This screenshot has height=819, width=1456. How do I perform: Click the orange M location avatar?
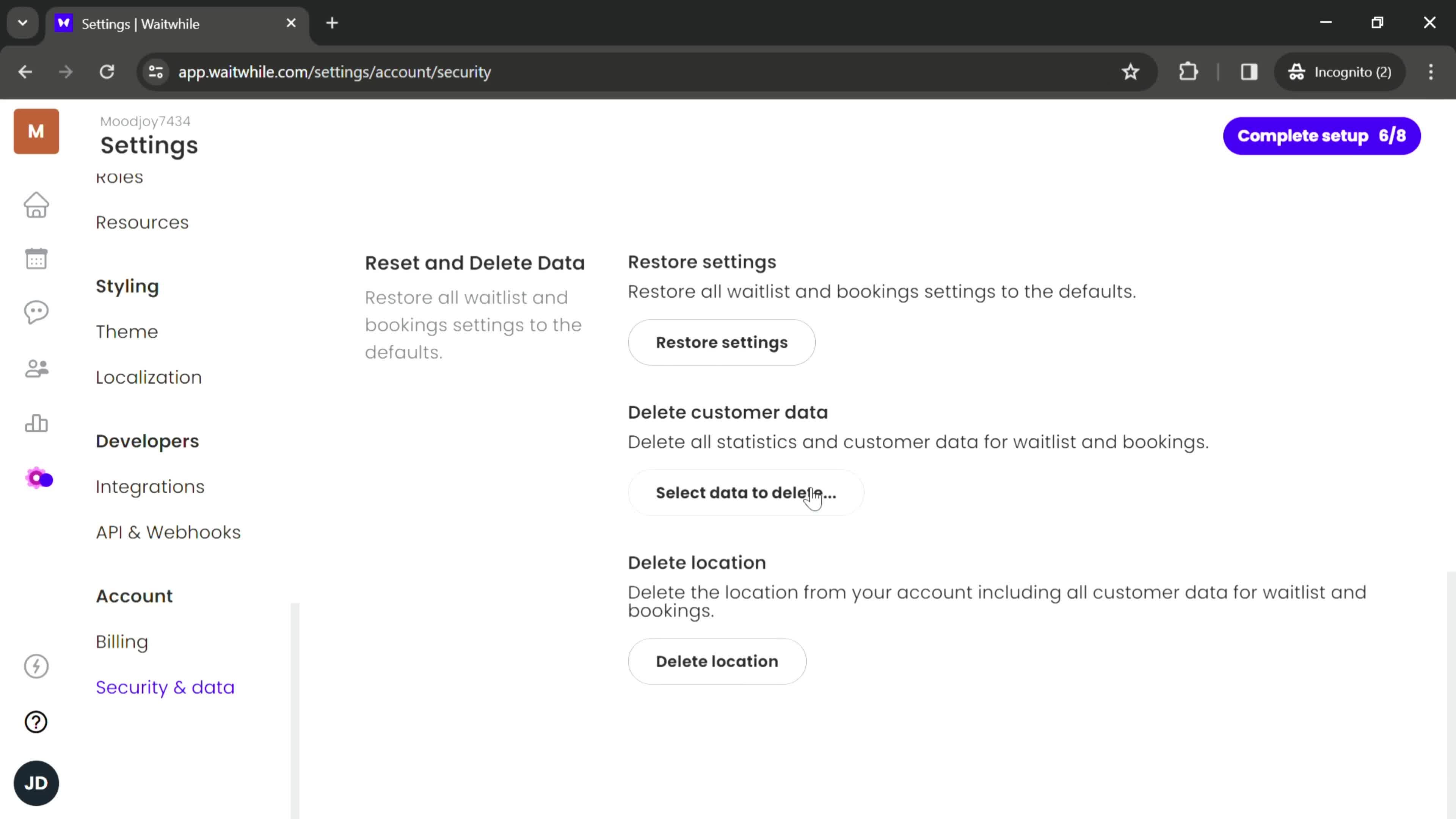coord(36,131)
